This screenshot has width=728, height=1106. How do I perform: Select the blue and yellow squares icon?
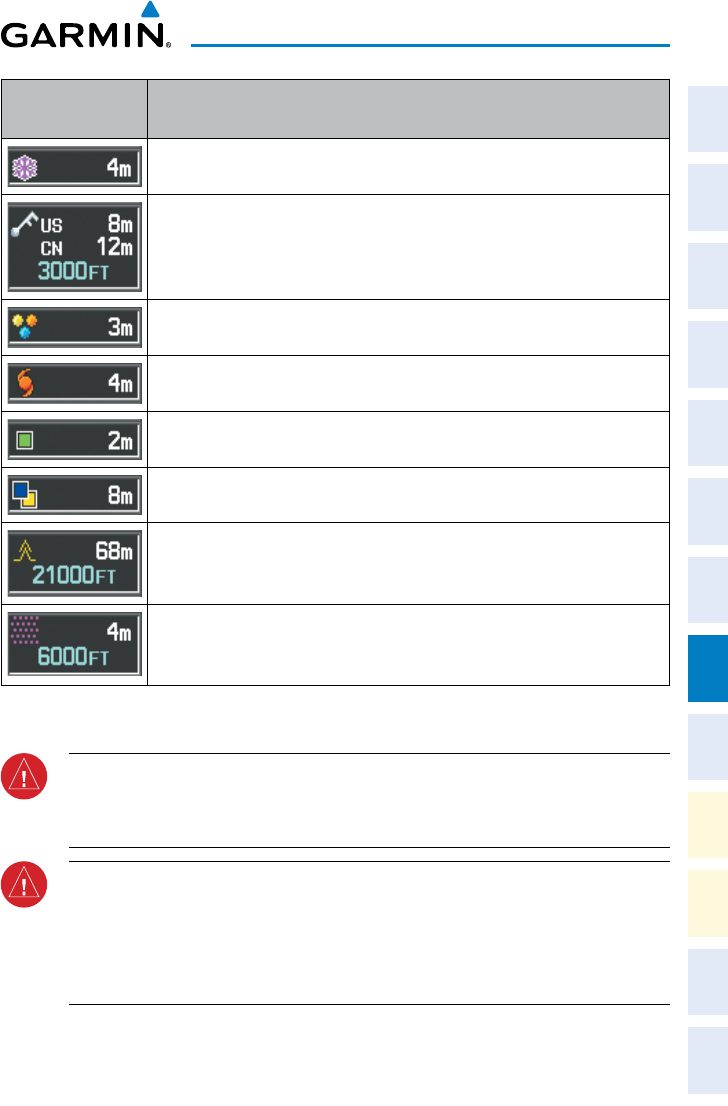coord(24,494)
